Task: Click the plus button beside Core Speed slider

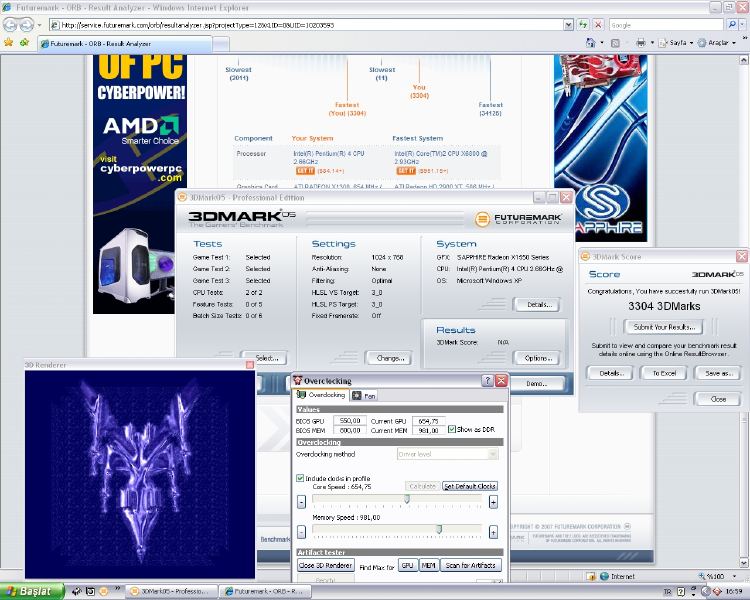Action: click(493, 502)
